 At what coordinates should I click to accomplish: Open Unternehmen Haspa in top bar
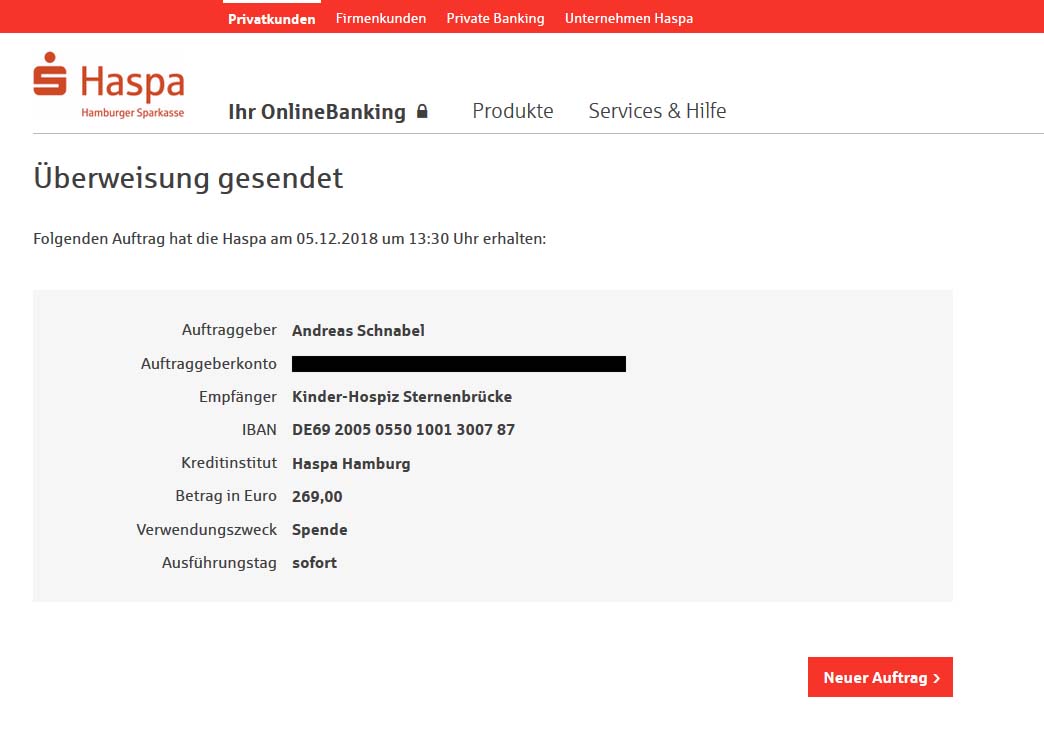[x=628, y=19]
